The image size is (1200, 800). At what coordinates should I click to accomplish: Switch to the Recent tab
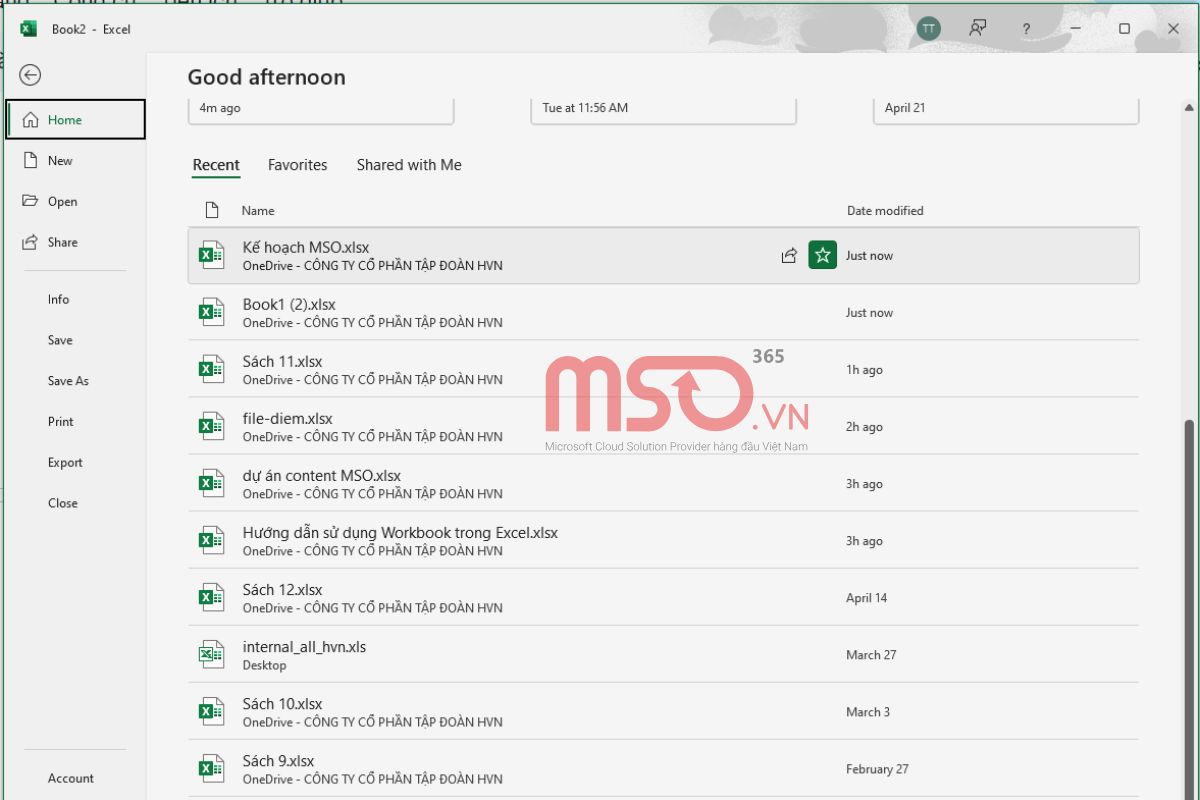216,165
